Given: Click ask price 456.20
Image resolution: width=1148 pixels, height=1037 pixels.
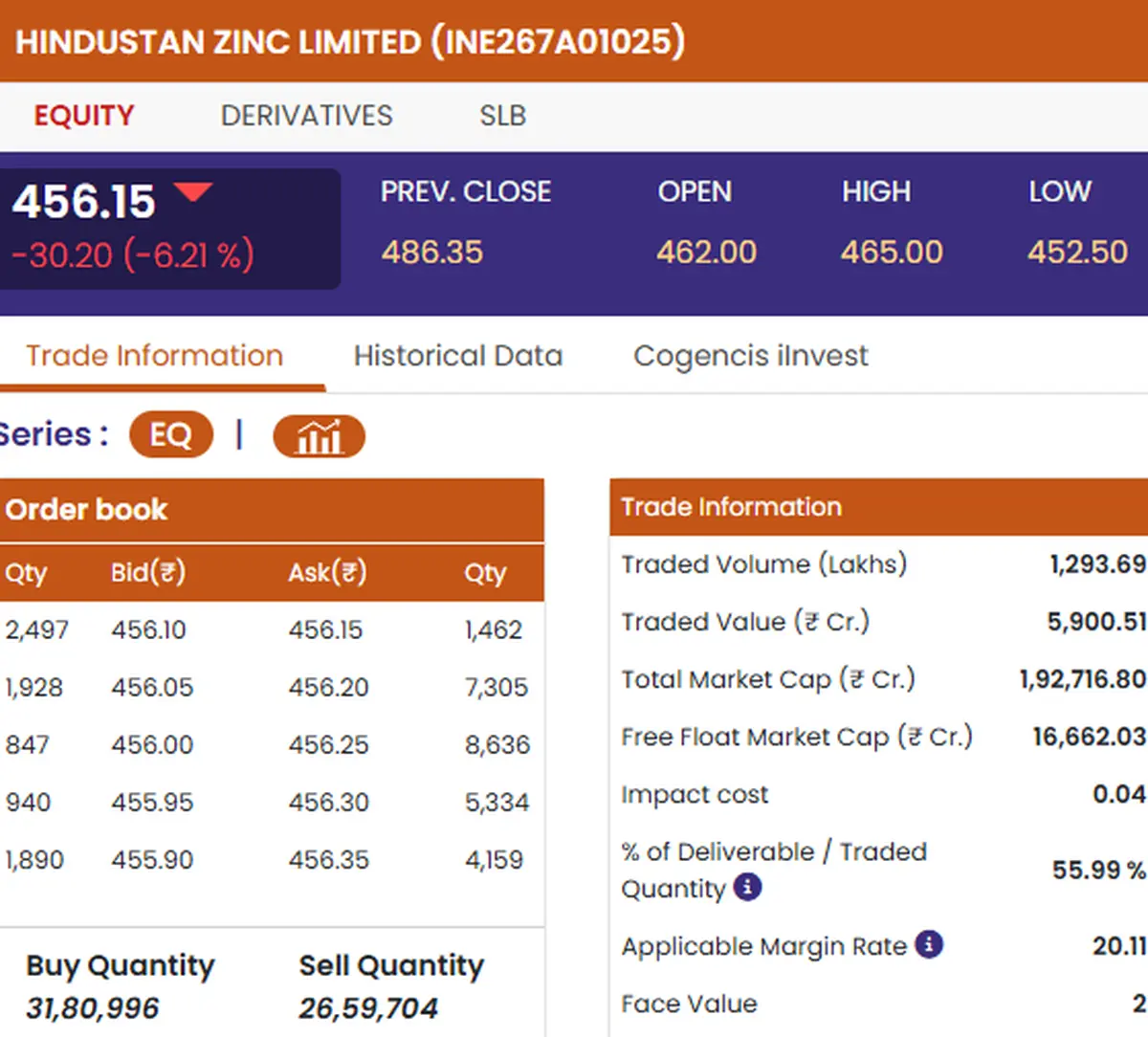Looking at the screenshot, I should point(329,688).
